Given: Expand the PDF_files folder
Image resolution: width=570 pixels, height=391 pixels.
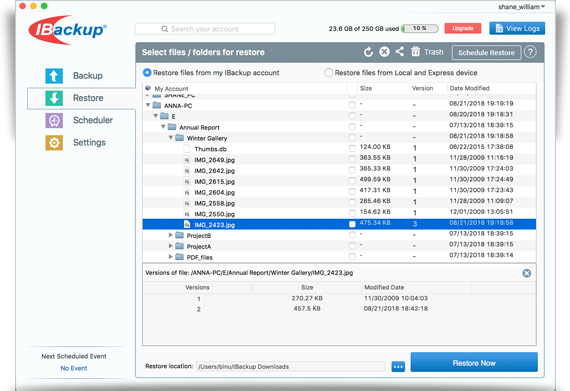Looking at the screenshot, I should pyautogui.click(x=170, y=257).
